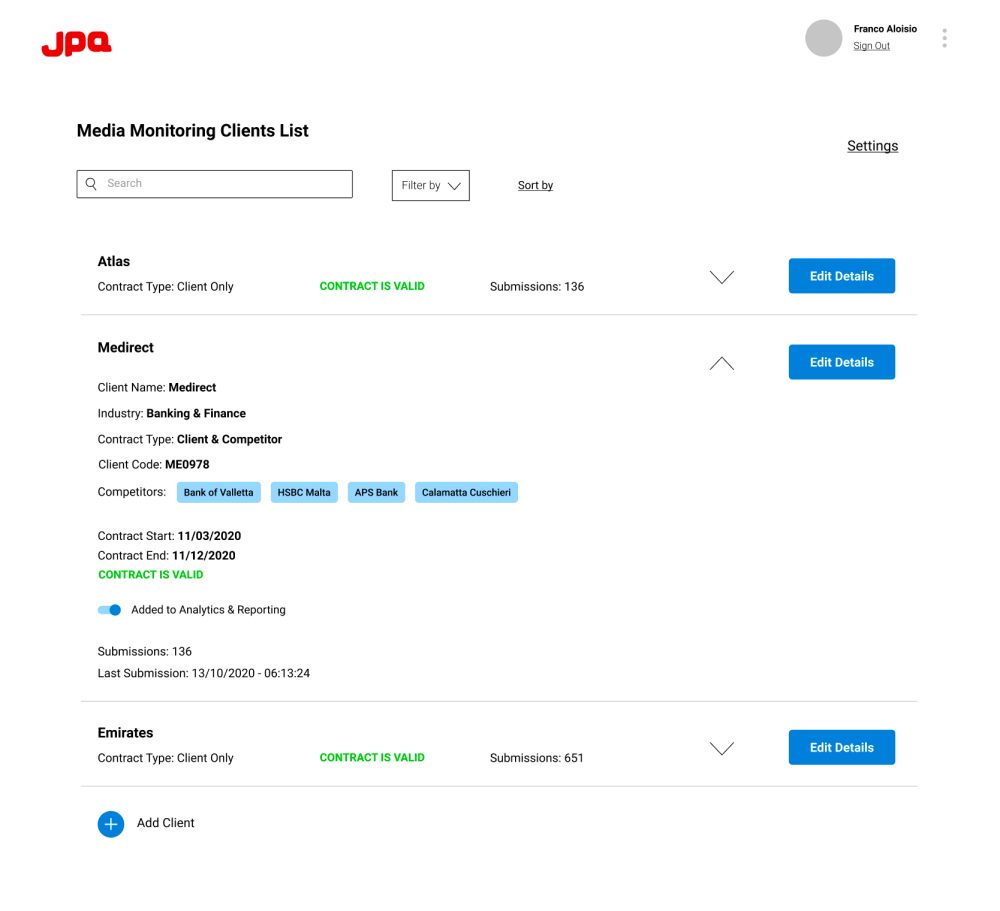This screenshot has width=1000, height=911.
Task: Click the Franco Aloisio user name
Action: [885, 29]
